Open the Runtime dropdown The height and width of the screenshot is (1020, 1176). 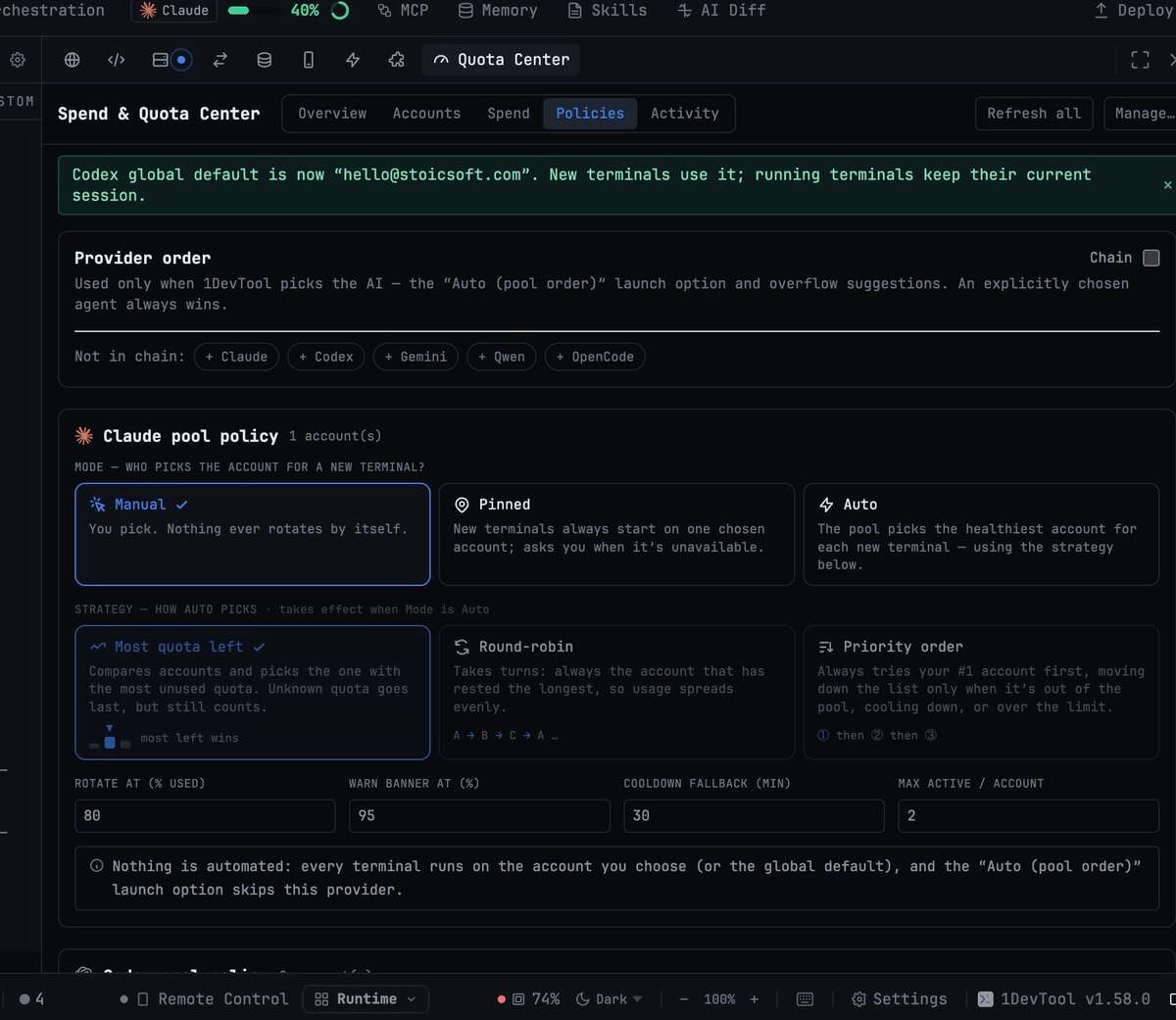[x=366, y=999]
